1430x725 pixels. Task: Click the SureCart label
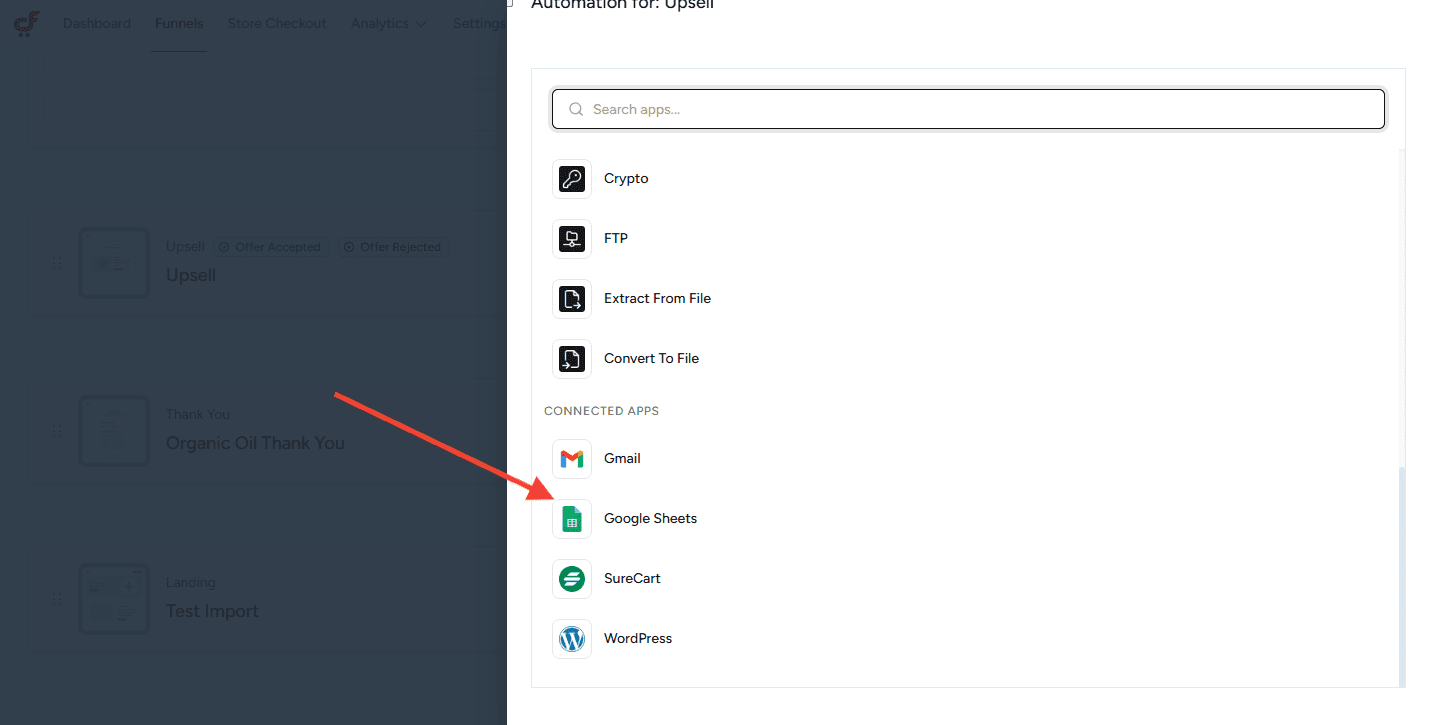[632, 579]
